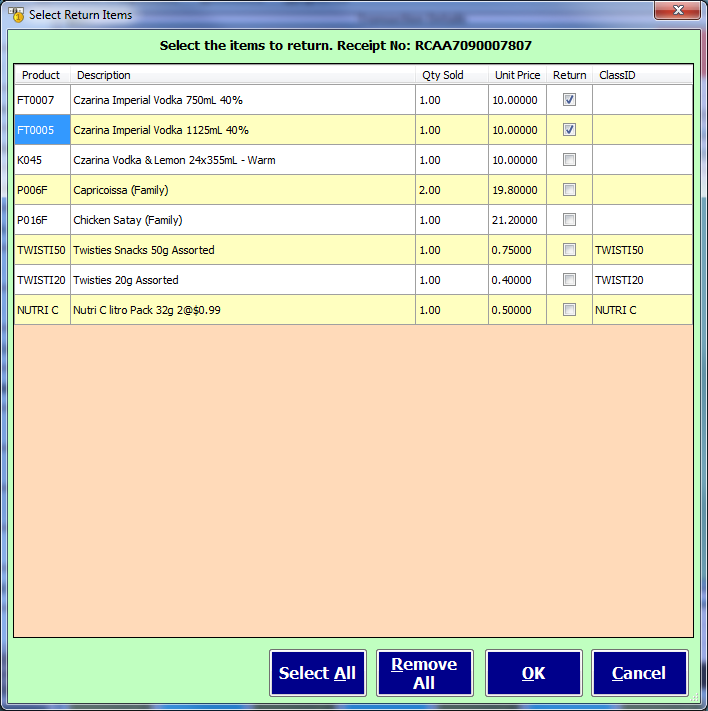This screenshot has width=708, height=711.
Task: Close the Select Return Items dialog
Action: tap(677, 10)
